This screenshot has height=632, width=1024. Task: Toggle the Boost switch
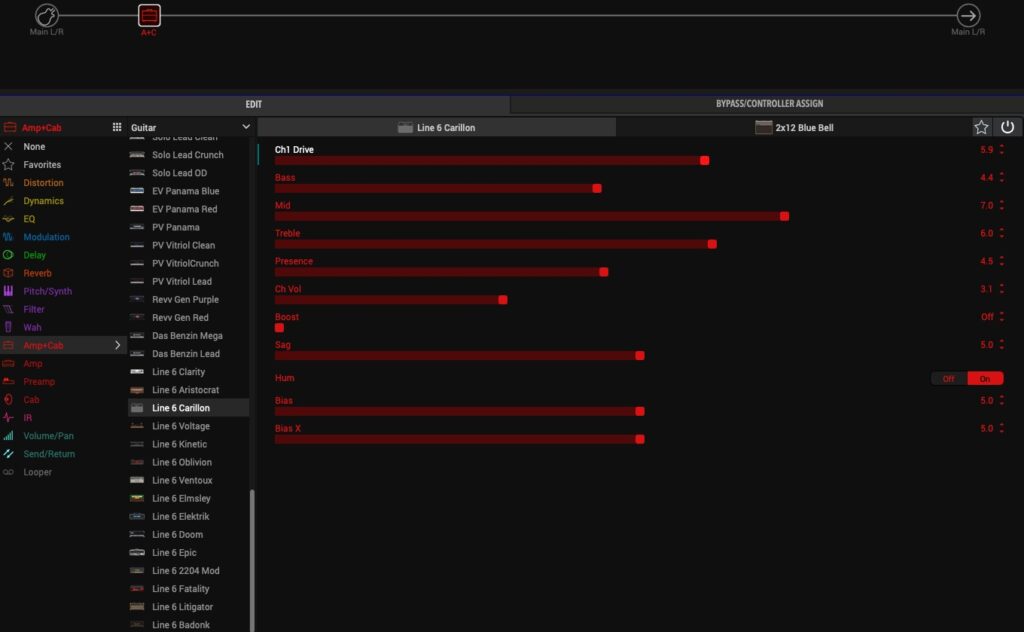pyautogui.click(x=280, y=328)
